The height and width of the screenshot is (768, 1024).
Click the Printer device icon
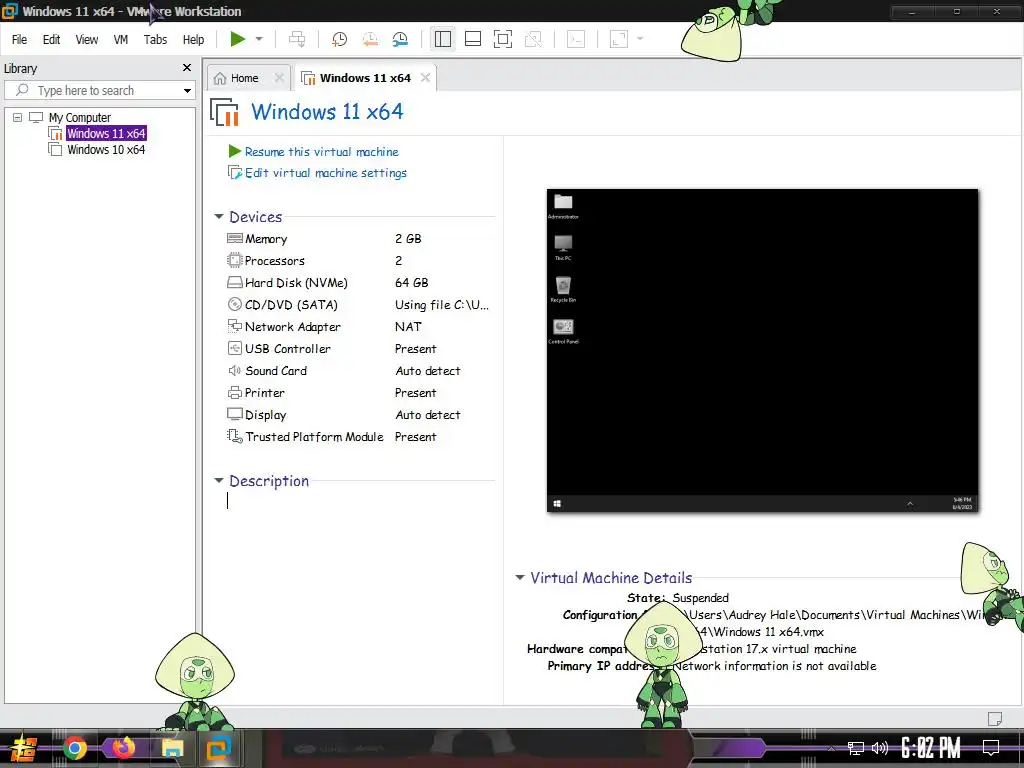tap(234, 392)
